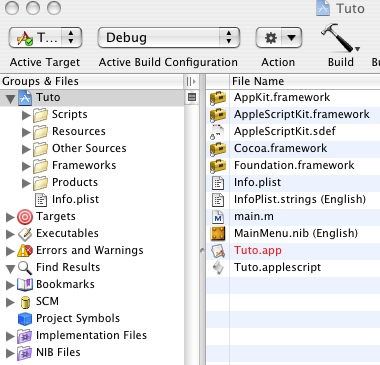Select the NIB Files smart group icon
The width and height of the screenshot is (380, 365).
pos(25,353)
